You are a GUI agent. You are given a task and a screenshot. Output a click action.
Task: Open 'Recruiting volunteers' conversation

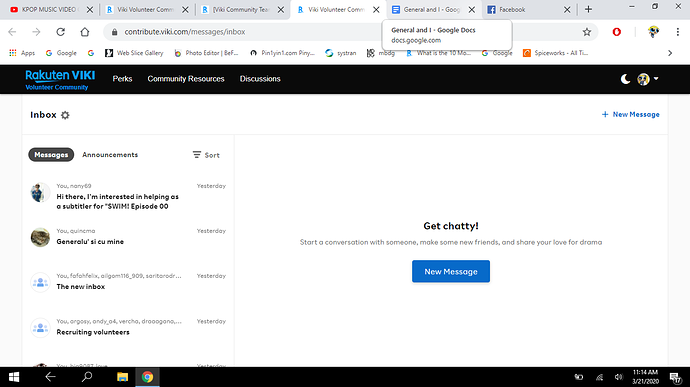click(128, 327)
